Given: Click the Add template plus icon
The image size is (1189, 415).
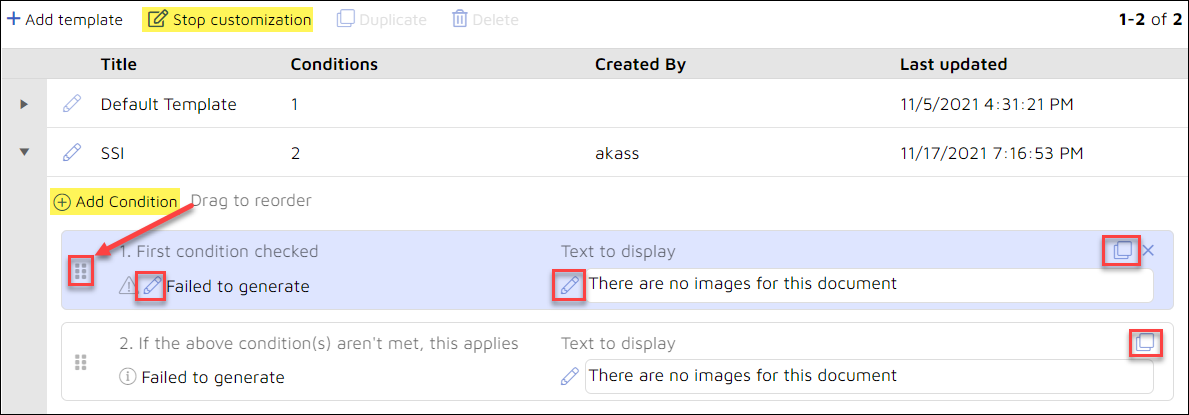Looking at the screenshot, I should pyautogui.click(x=14, y=19).
